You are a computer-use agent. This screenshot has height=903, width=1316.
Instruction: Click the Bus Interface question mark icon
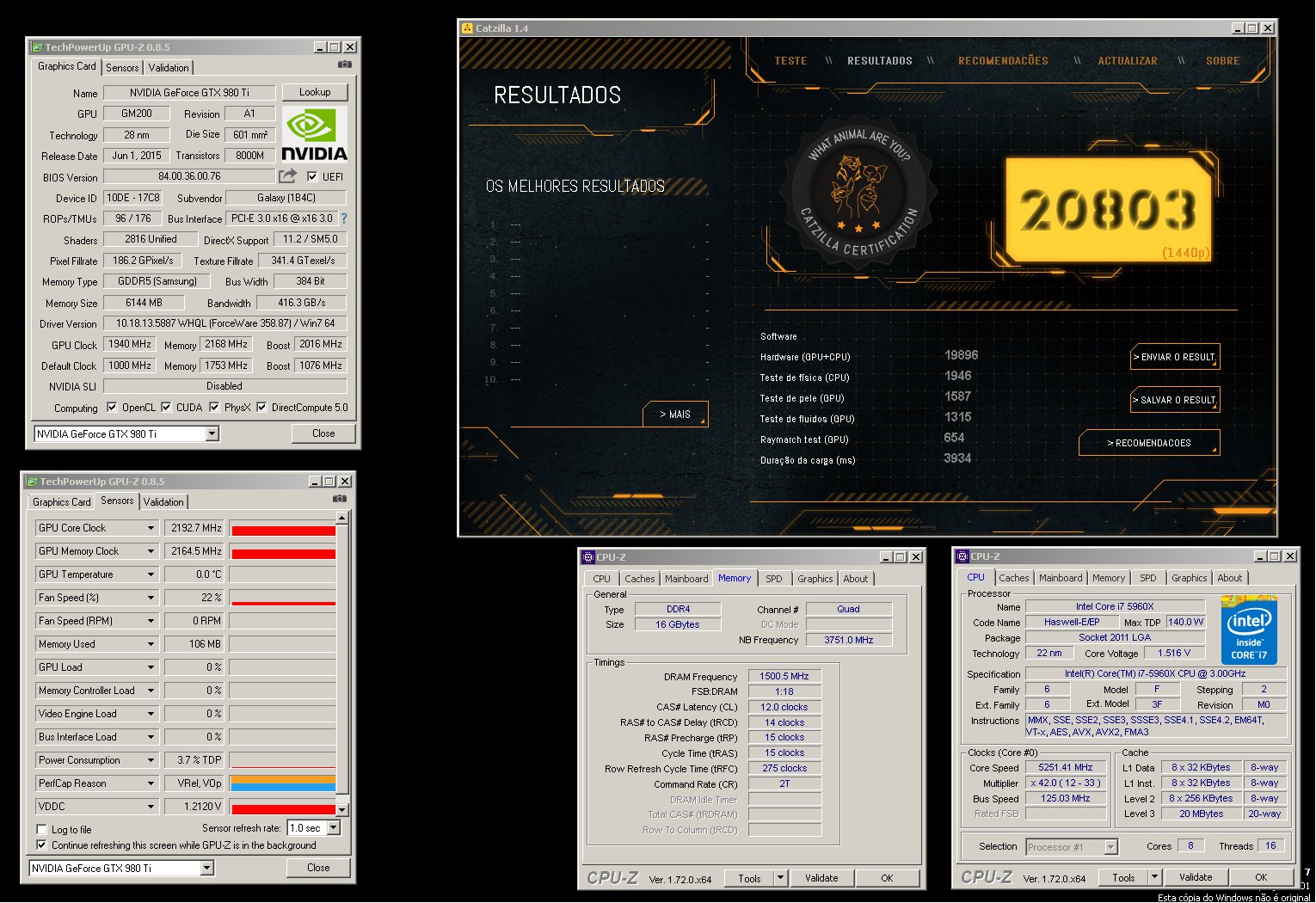pos(344,218)
